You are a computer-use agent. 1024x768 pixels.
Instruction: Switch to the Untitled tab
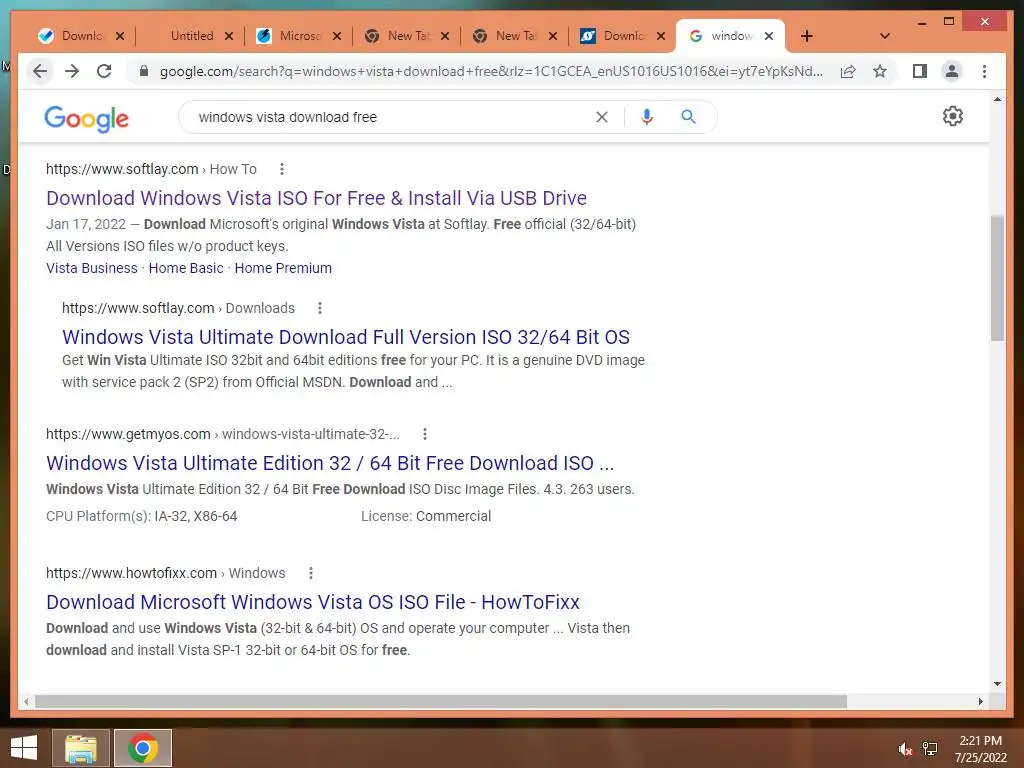[189, 36]
